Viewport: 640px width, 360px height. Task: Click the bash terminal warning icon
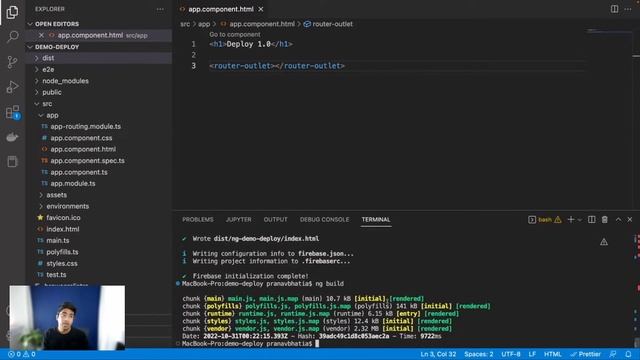[558, 220]
